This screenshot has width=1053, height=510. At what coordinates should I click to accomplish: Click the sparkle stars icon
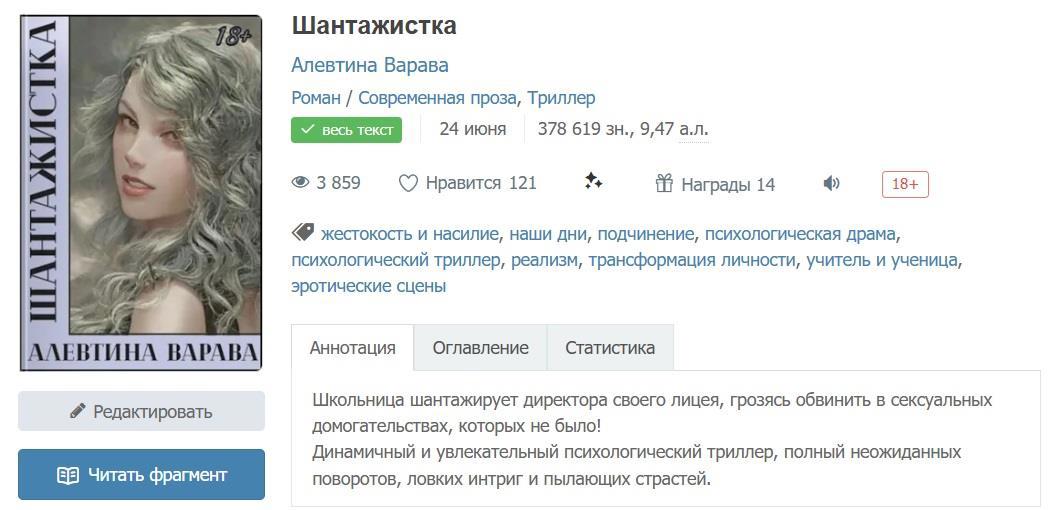click(593, 181)
